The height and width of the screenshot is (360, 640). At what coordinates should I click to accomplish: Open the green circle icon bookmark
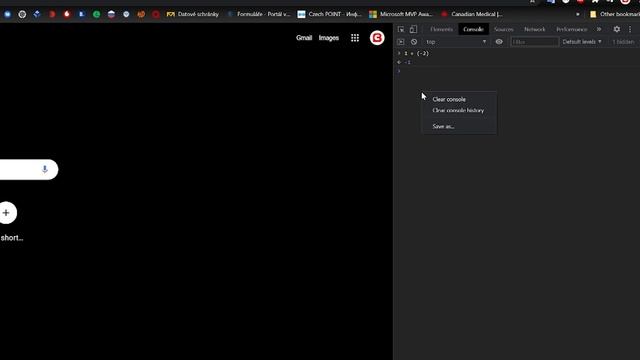[96, 14]
